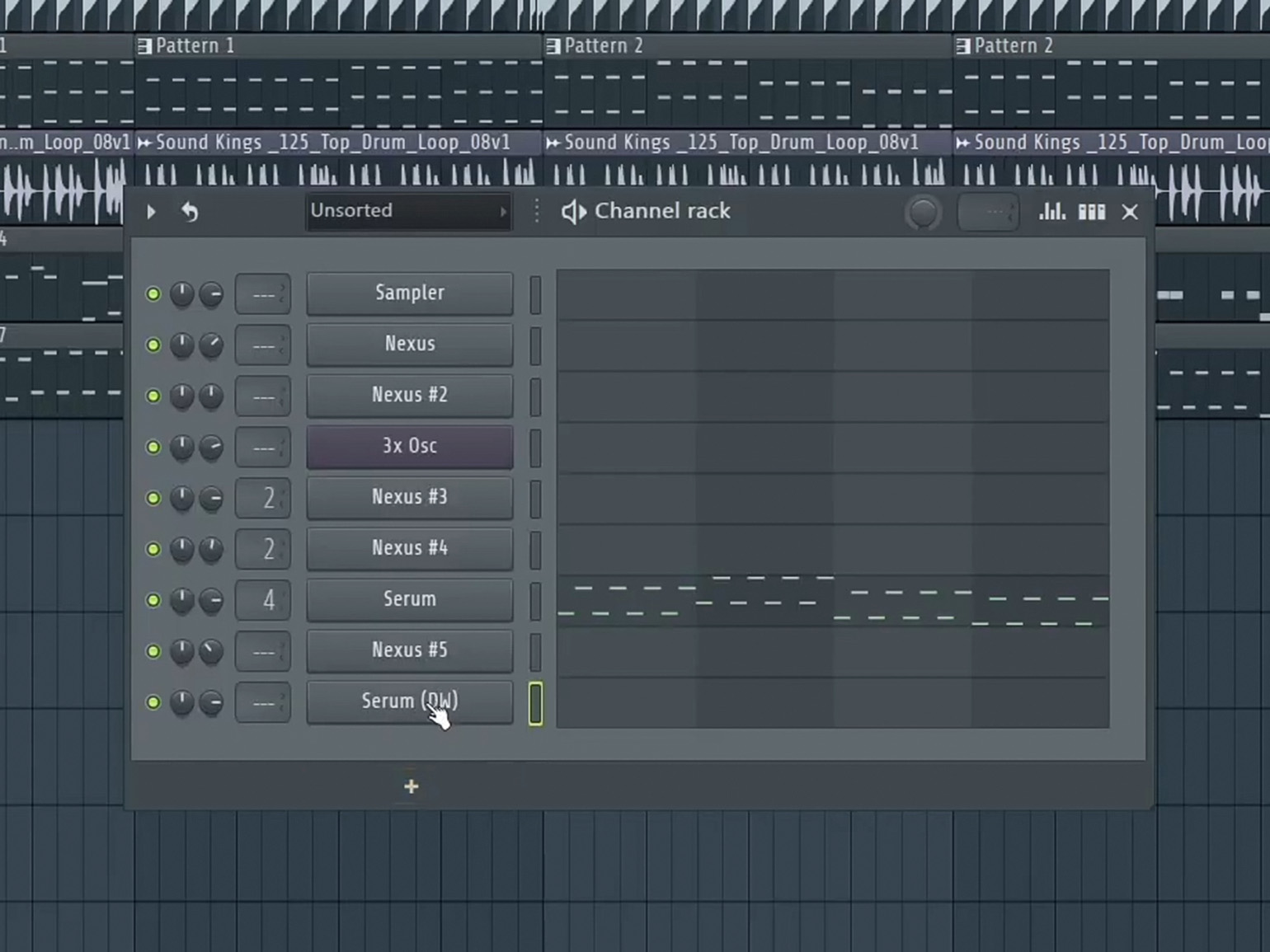Toggle the step sequencer view icon
This screenshot has height=952, width=1270.
point(1091,213)
